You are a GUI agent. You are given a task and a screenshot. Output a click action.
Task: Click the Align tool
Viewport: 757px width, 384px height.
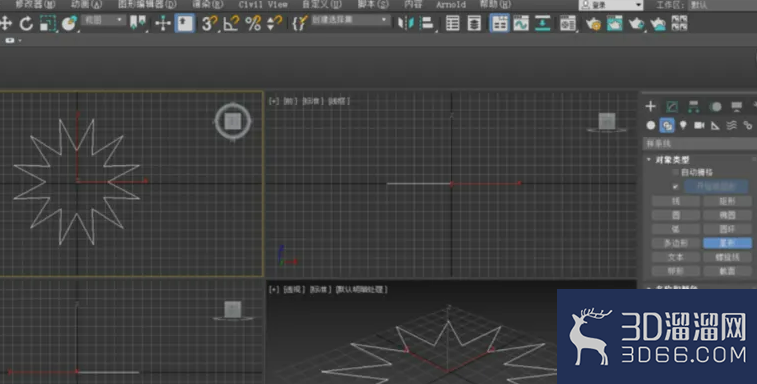click(x=427, y=23)
